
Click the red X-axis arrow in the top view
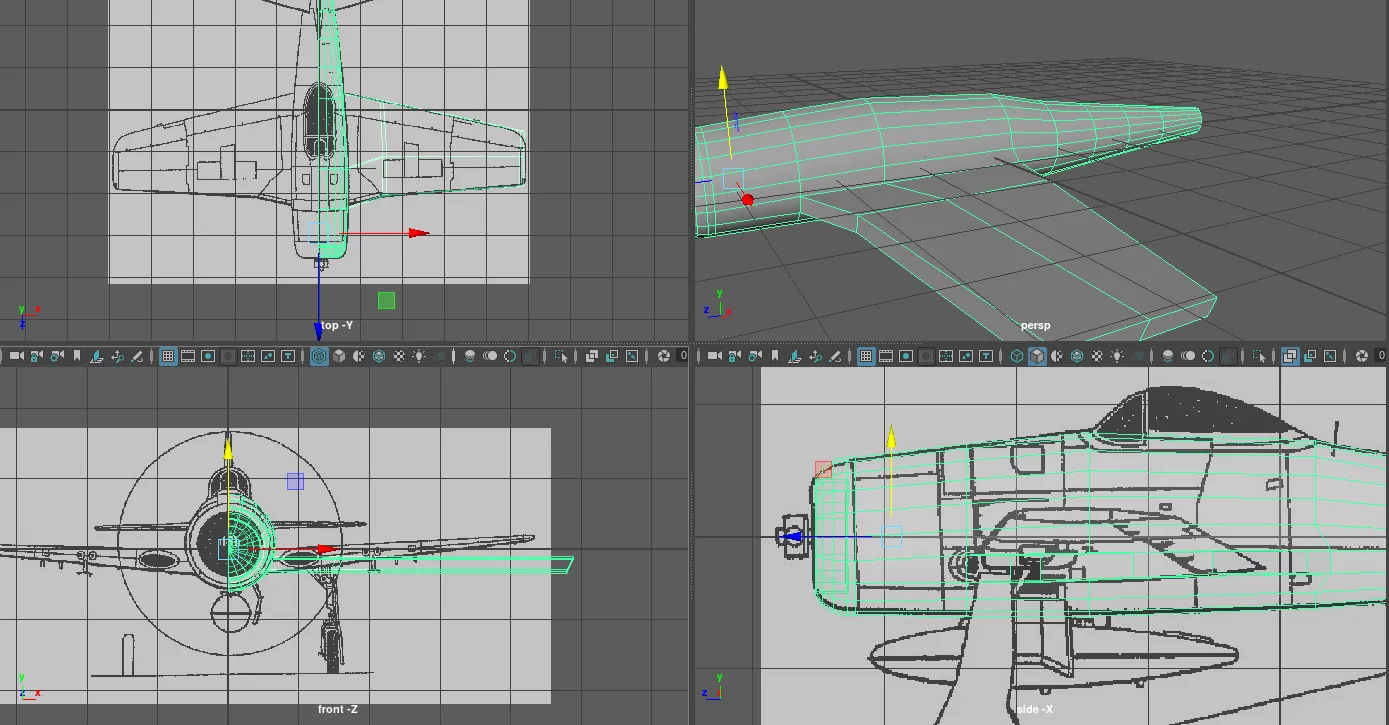[x=418, y=233]
